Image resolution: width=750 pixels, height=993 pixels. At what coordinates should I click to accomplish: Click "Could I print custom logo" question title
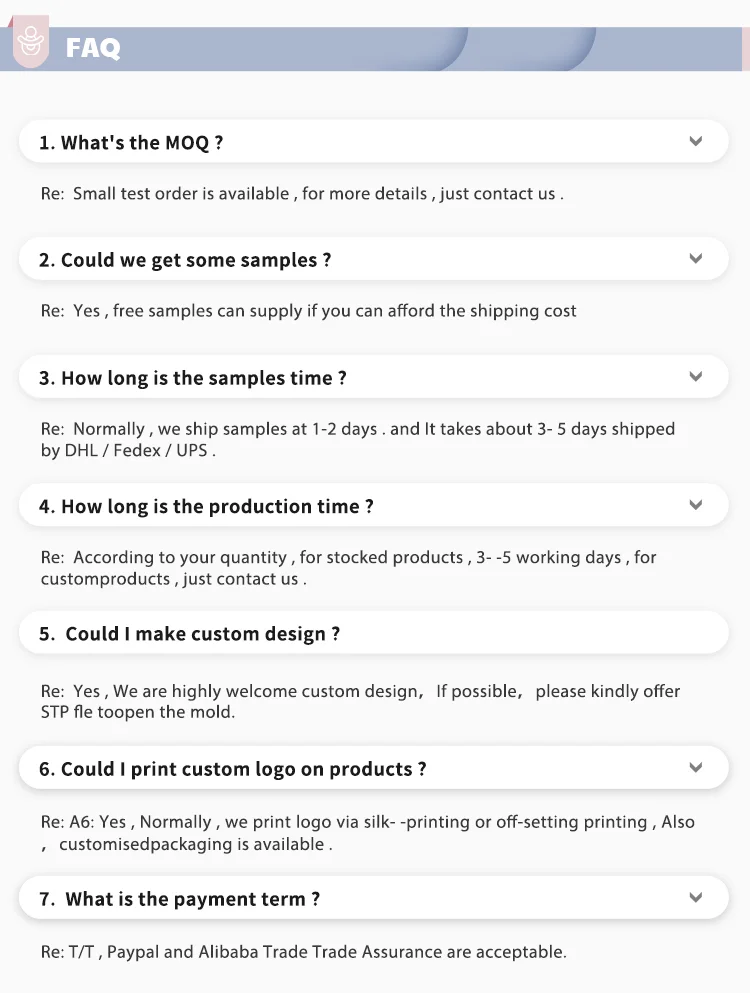pyautogui.click(x=233, y=769)
